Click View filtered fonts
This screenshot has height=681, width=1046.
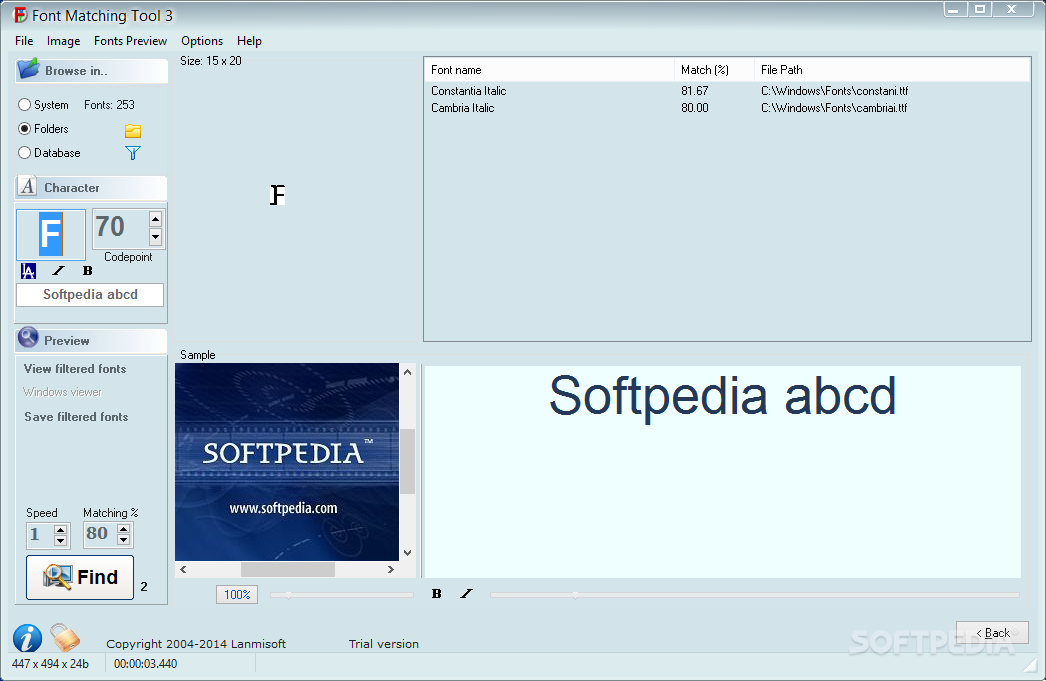pyautogui.click(x=75, y=369)
